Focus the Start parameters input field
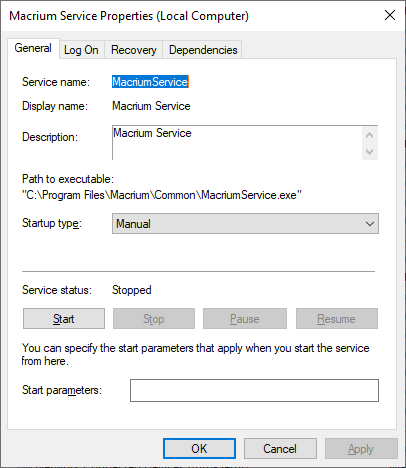406x468 pixels. 254,390
